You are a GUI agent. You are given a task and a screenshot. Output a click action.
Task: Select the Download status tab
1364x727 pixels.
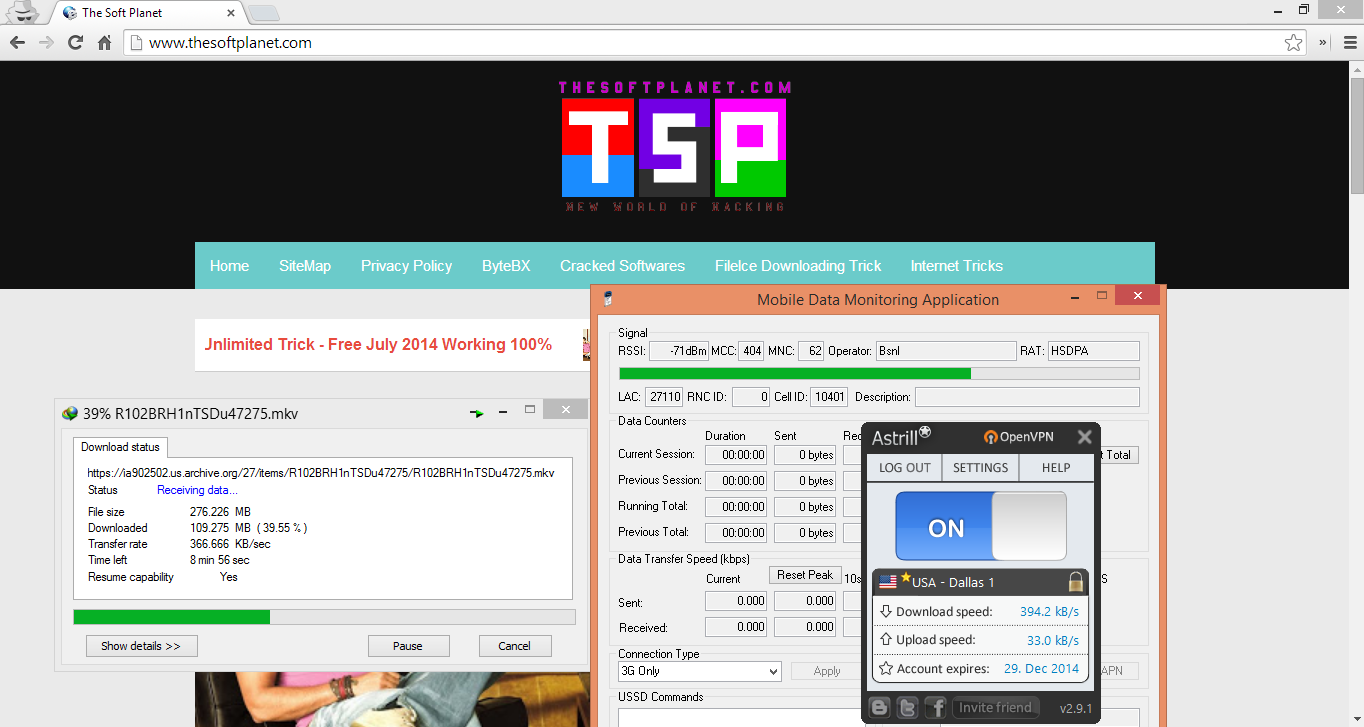(x=120, y=447)
